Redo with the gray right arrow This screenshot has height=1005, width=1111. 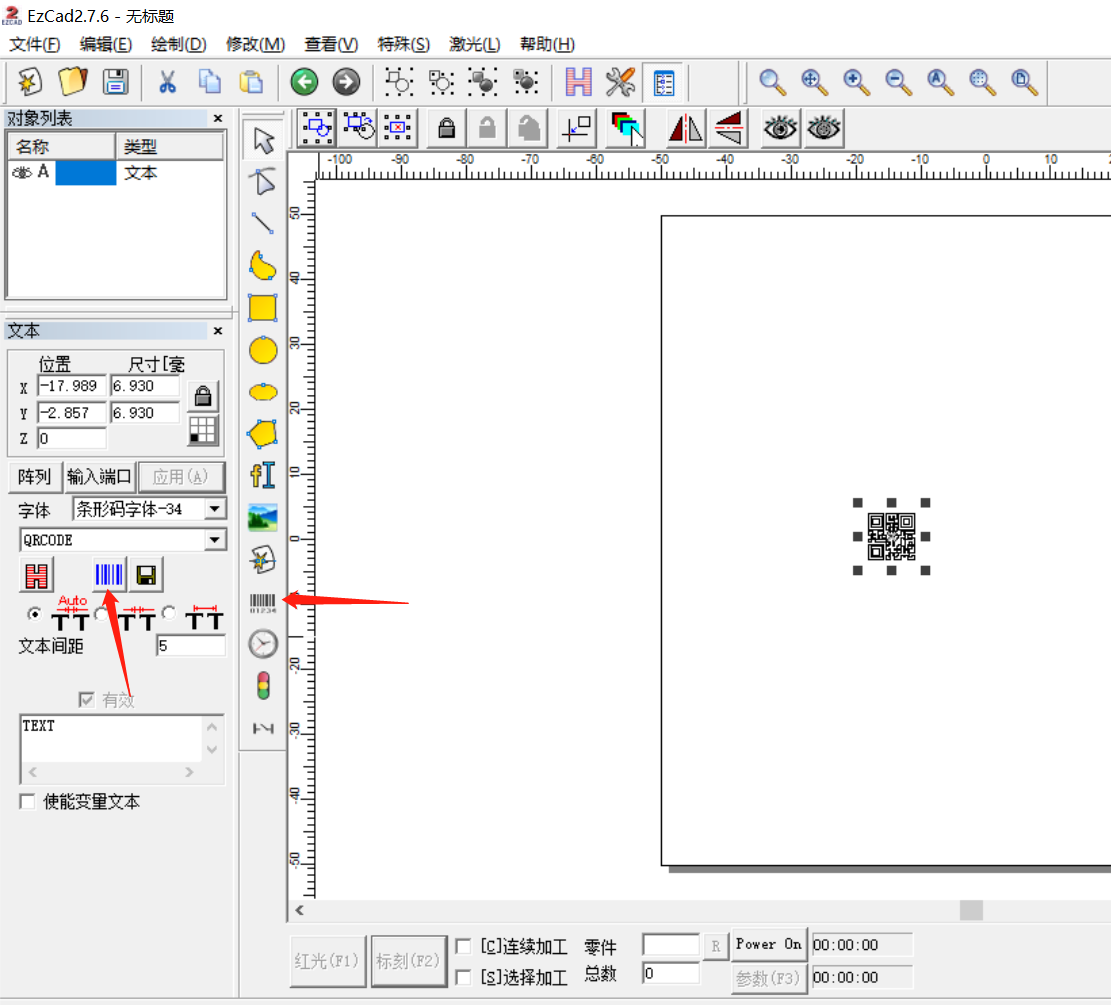tap(346, 82)
